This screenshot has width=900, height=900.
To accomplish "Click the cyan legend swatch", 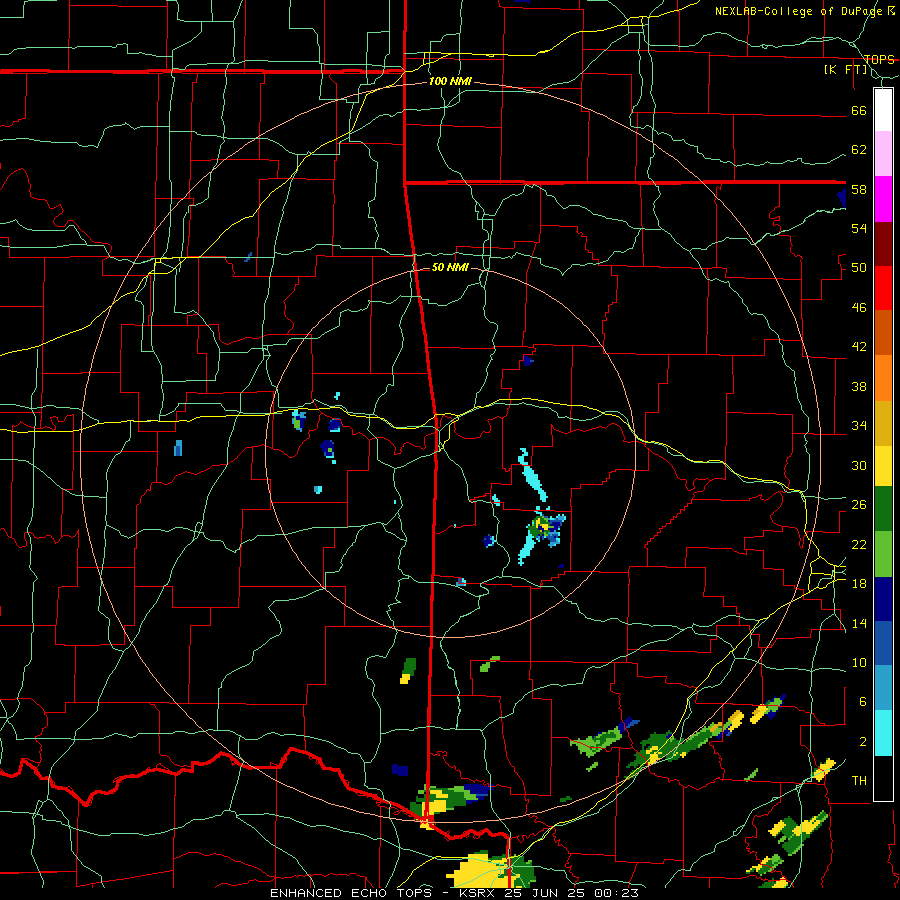I will (883, 732).
